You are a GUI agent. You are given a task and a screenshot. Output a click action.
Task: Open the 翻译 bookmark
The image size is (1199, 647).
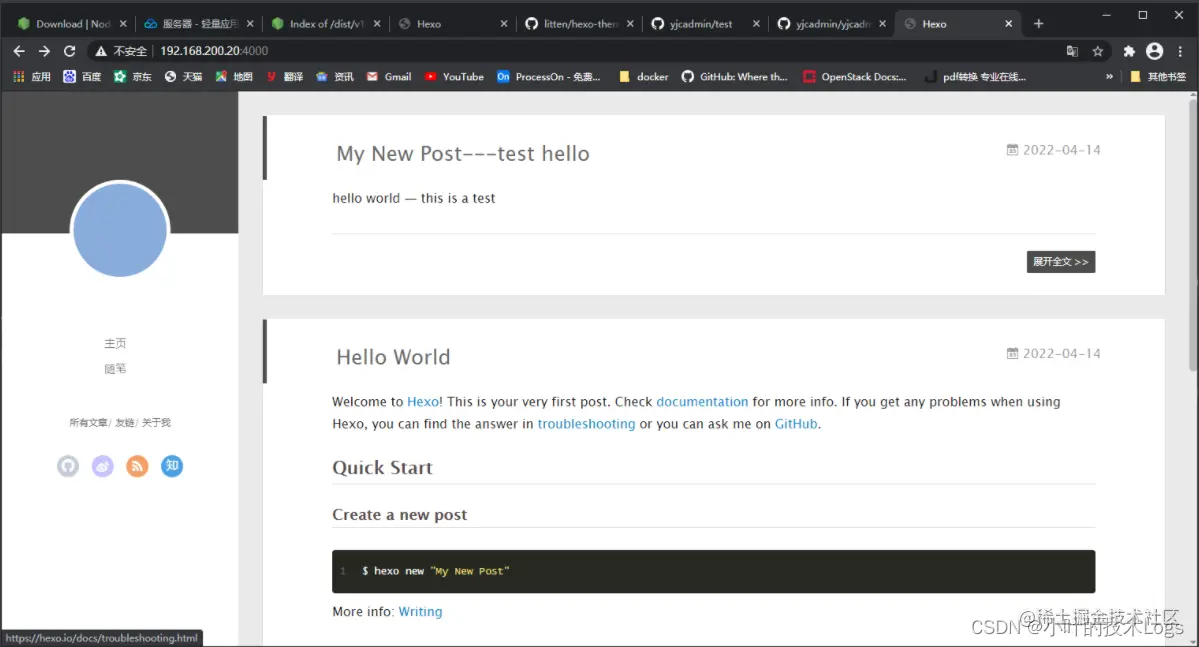pos(284,76)
